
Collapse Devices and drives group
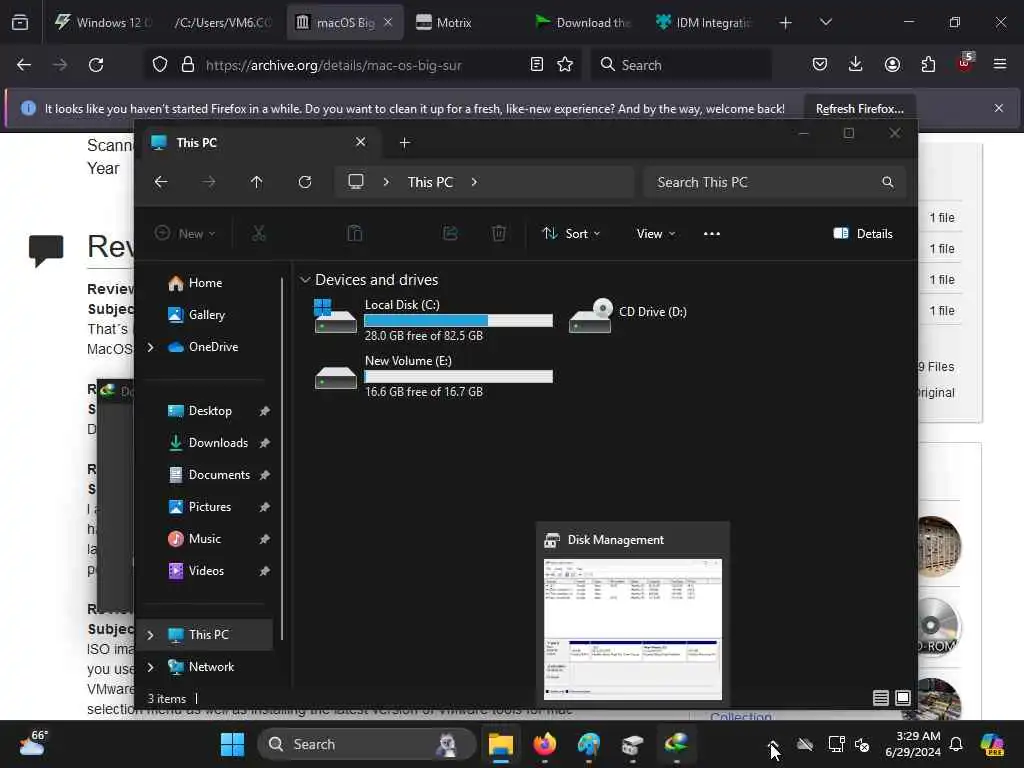pyautogui.click(x=304, y=280)
